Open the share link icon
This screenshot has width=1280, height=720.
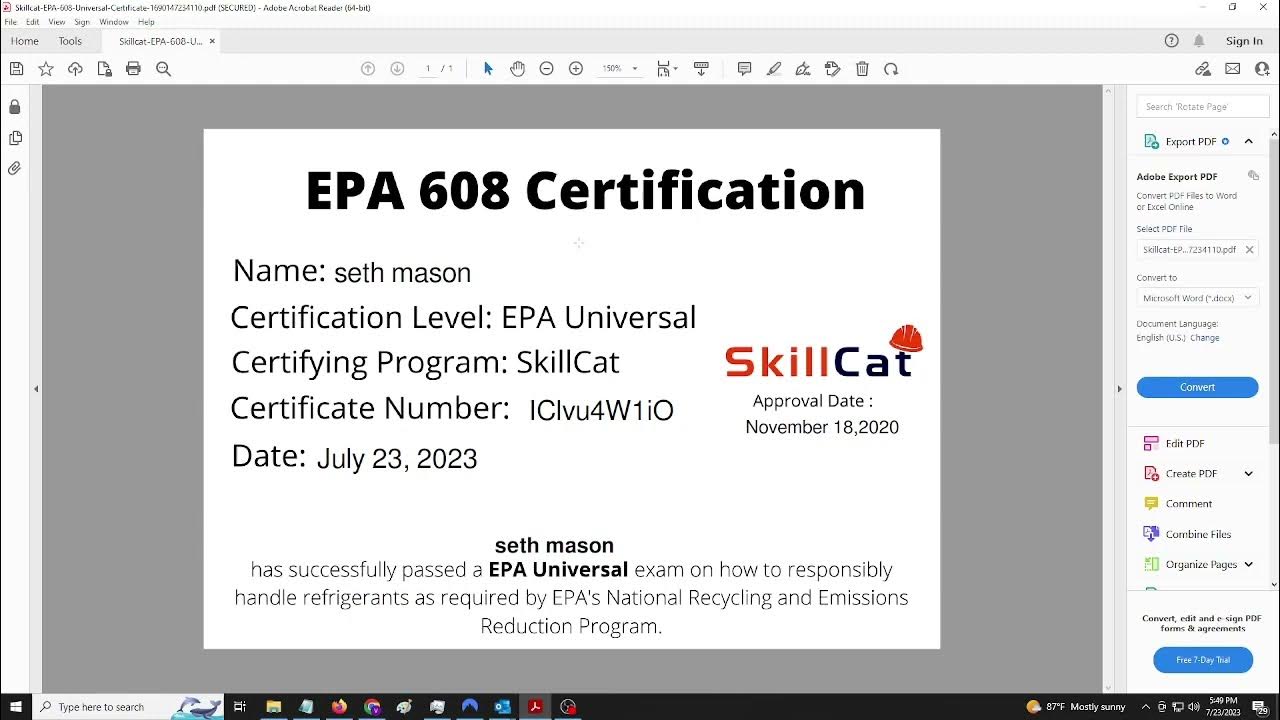[1203, 69]
